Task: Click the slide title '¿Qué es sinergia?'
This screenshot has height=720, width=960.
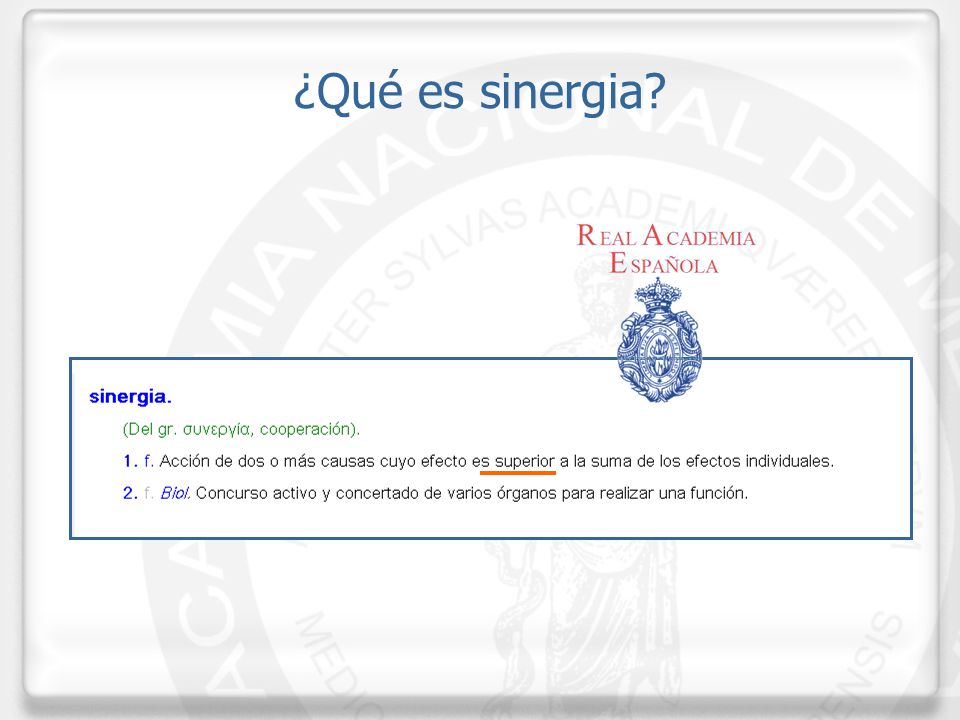Action: click(x=479, y=91)
